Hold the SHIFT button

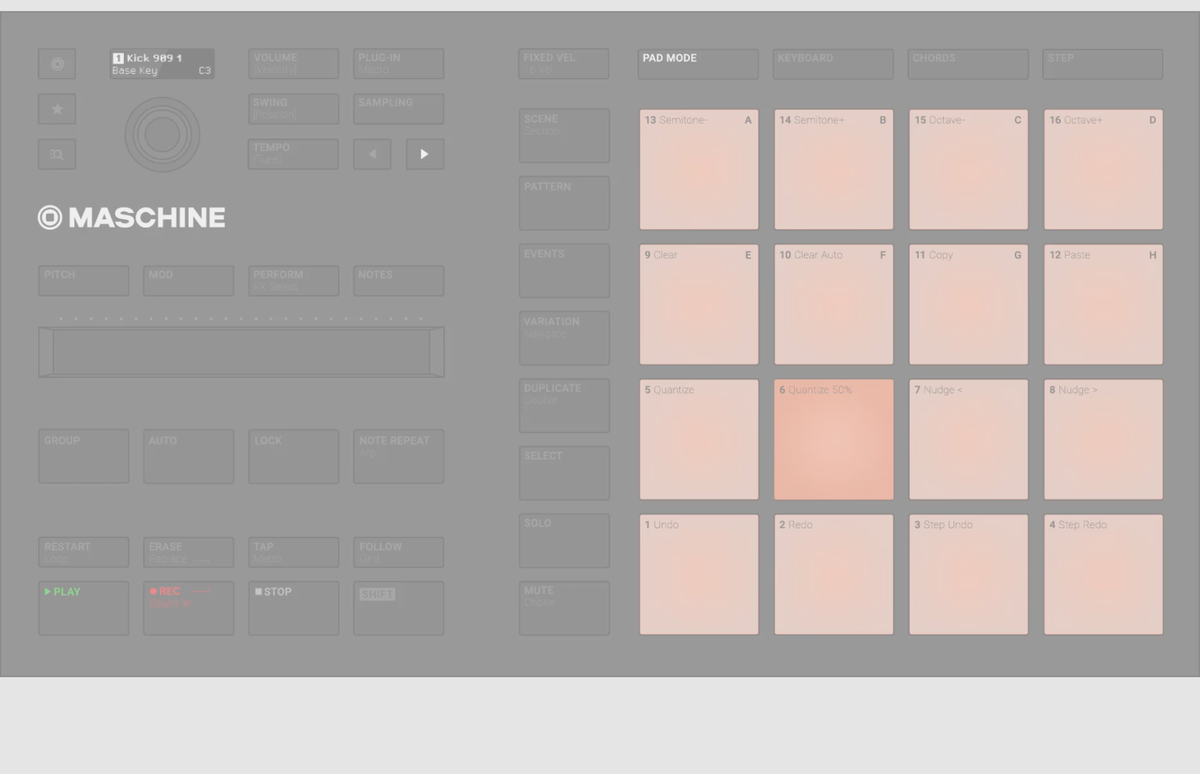tap(399, 609)
